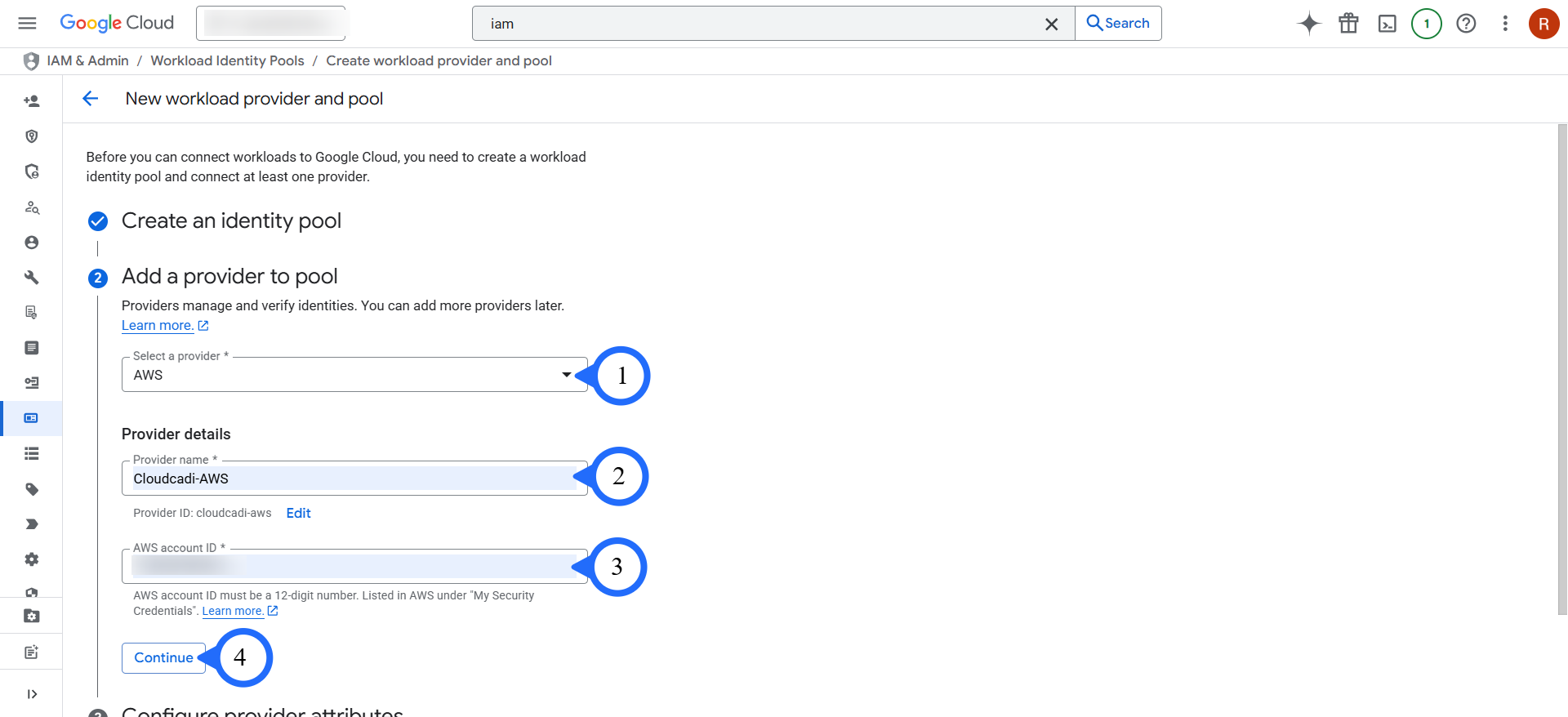Select the Workload Identity Federation sidebar icon
This screenshot has width=1568, height=717.
(31, 418)
